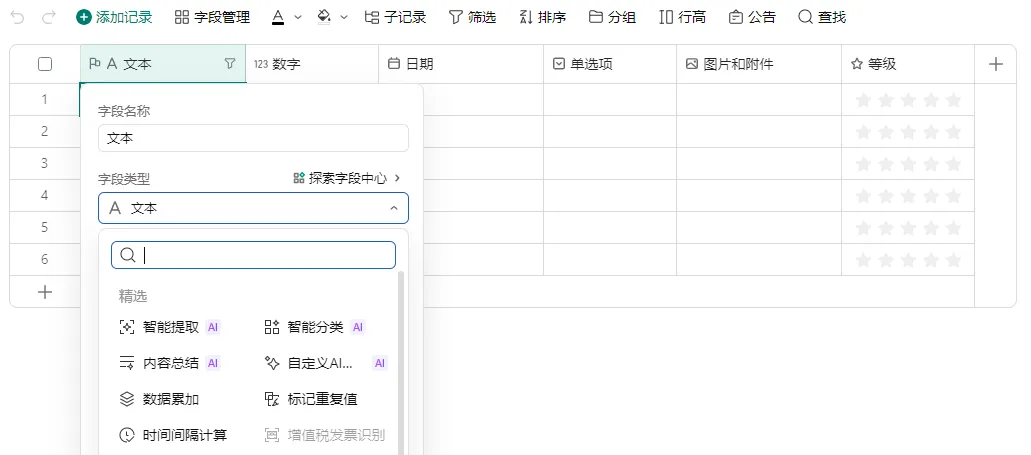1031x455 pixels.
Task: Click the field type list scrollbar
Action: click(x=401, y=362)
